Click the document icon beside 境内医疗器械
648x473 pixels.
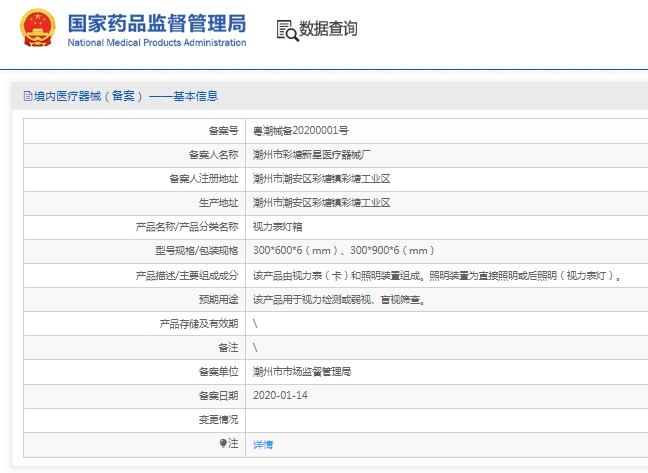point(28,96)
